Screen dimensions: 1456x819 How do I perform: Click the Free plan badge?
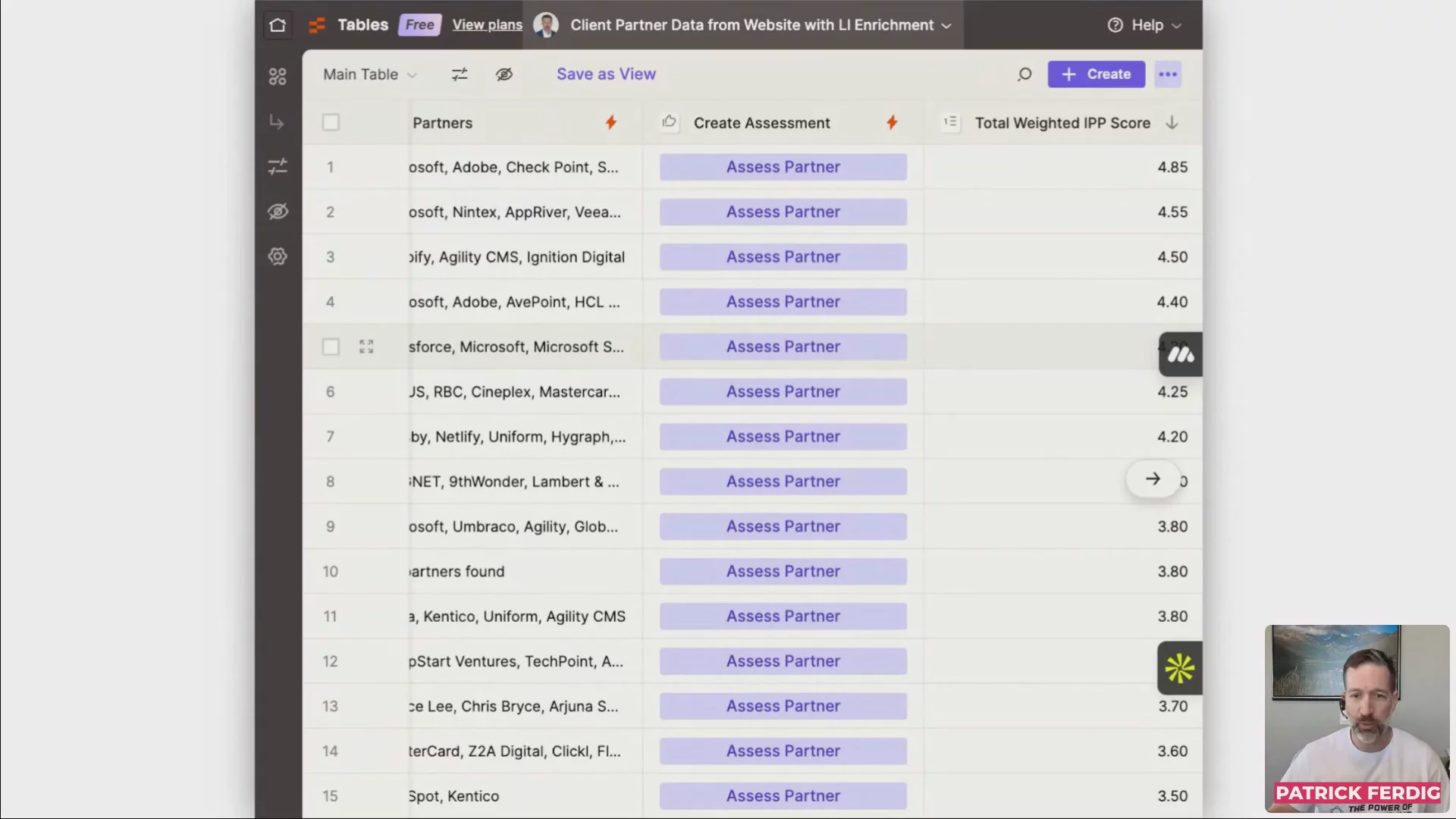pyautogui.click(x=419, y=25)
